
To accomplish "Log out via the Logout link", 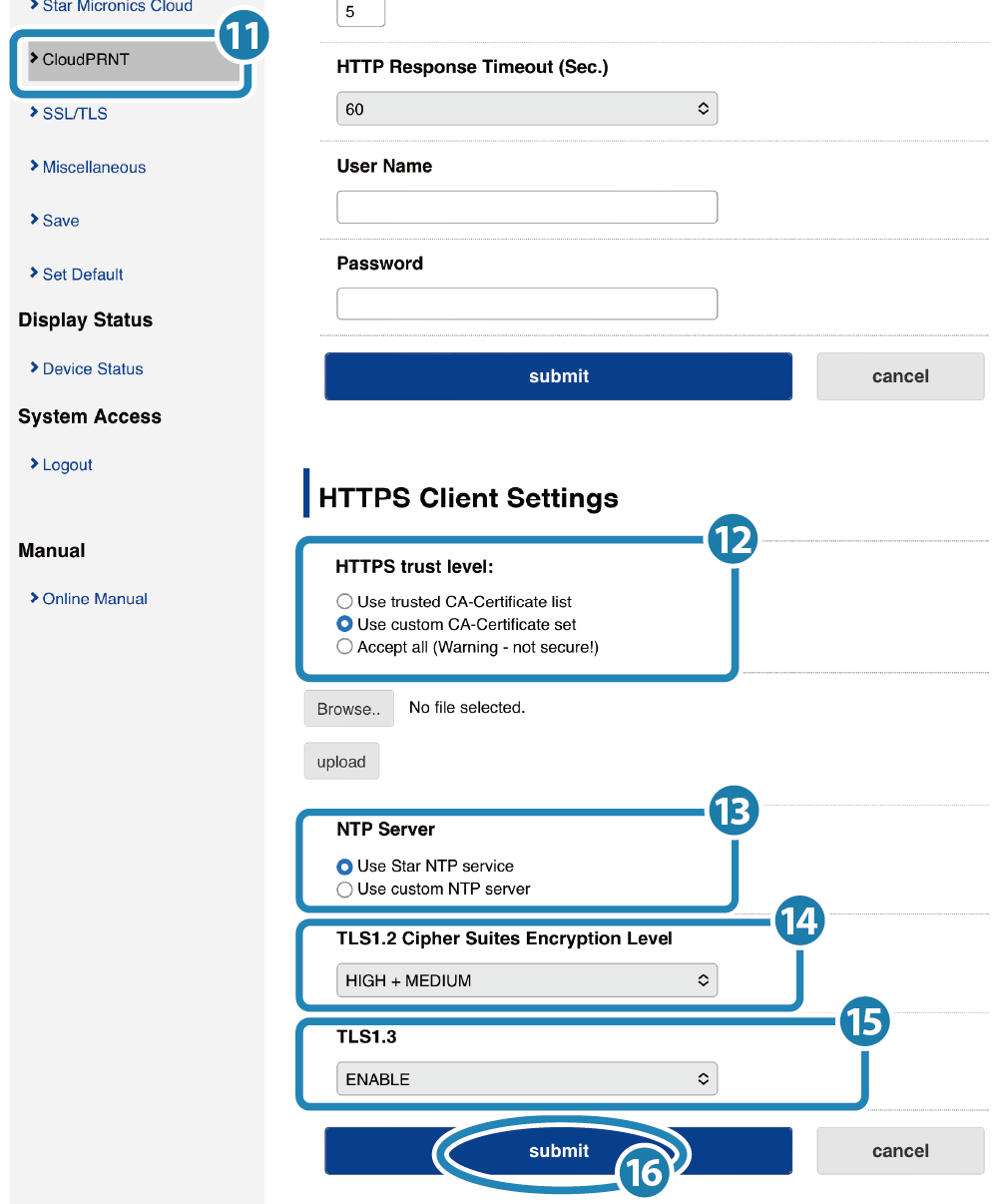I will [x=67, y=465].
